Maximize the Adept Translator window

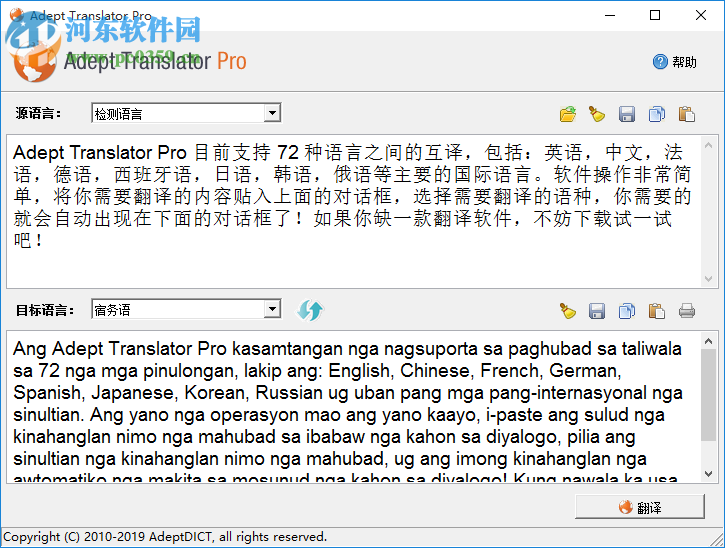[655, 15]
